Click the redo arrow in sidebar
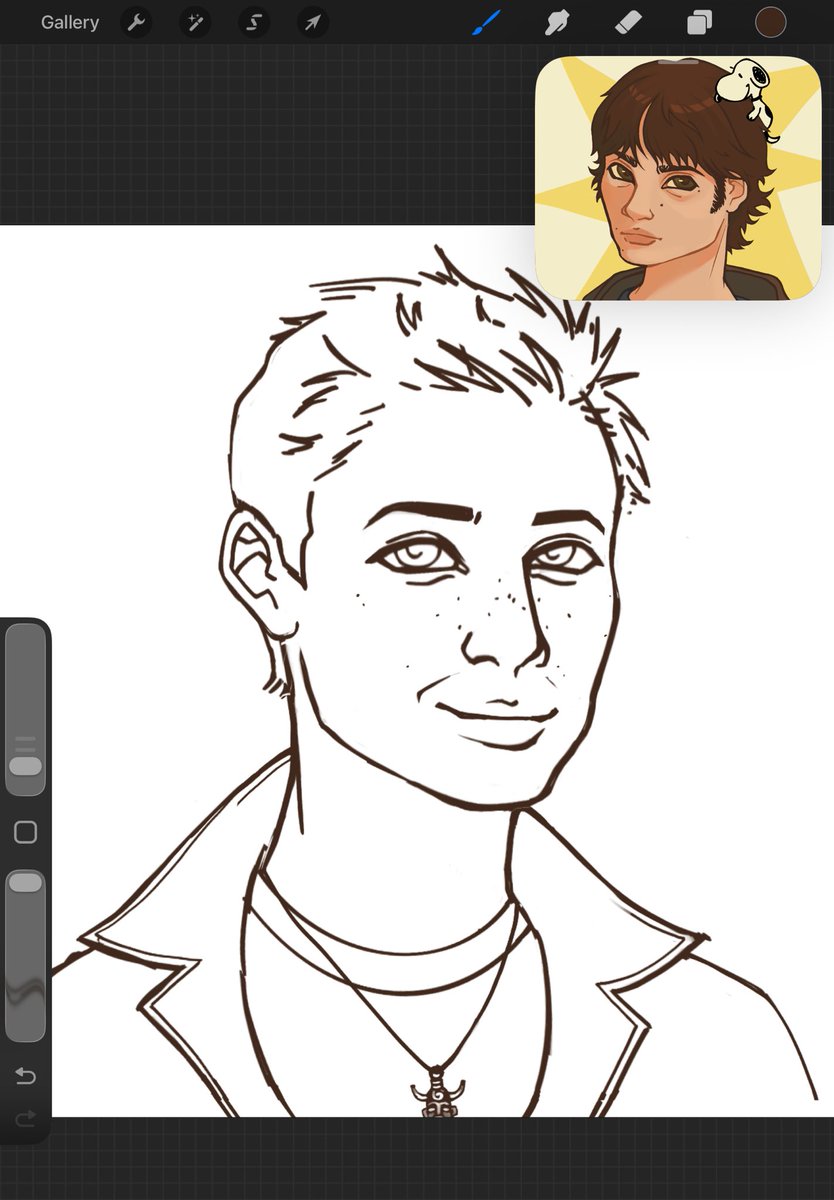The height and width of the screenshot is (1200, 834). [x=25, y=1117]
